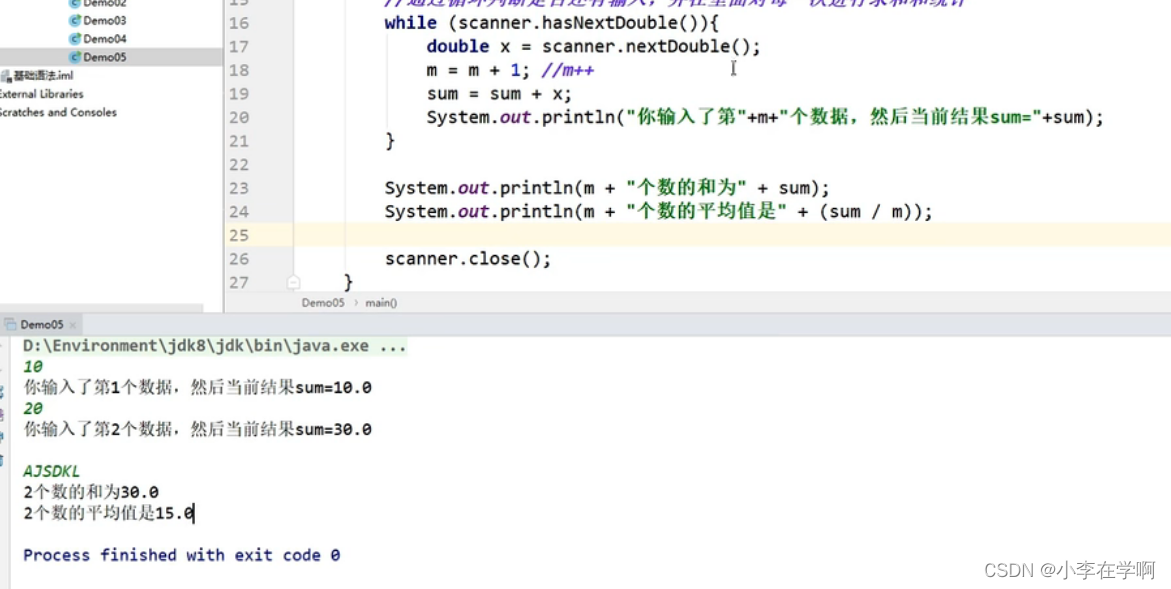
Task: Click the Demo05 class icon in the project tree
Action: [73, 57]
